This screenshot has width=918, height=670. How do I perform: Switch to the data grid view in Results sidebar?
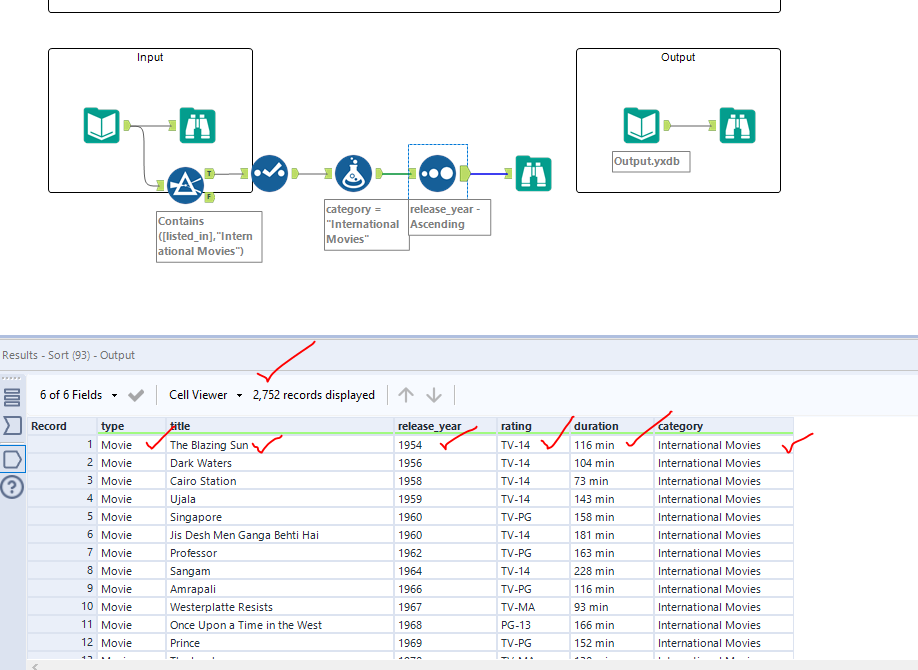[x=13, y=396]
